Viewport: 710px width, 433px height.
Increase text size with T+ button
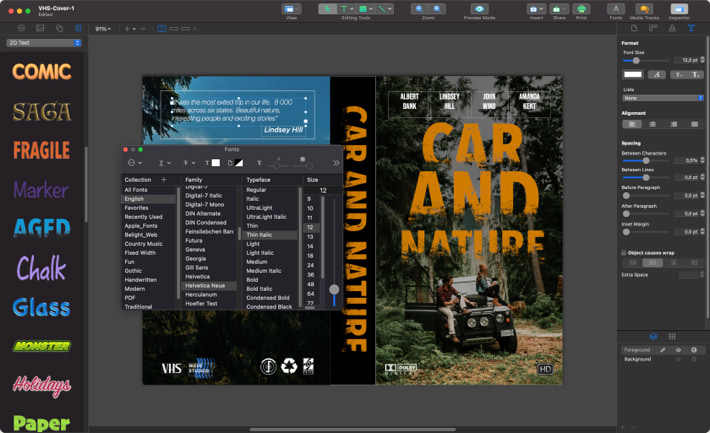click(x=696, y=74)
